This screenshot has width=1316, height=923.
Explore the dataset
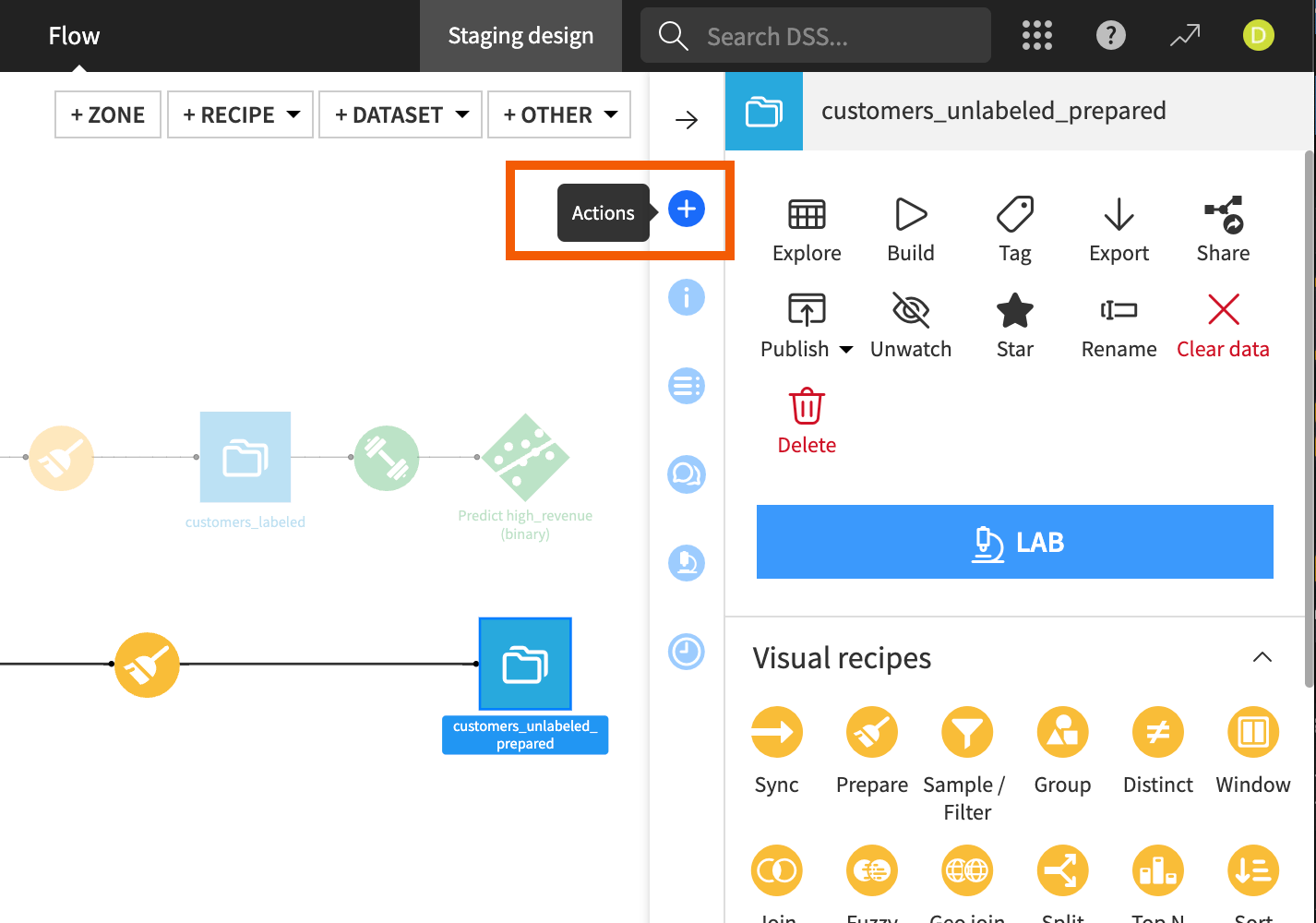(807, 231)
